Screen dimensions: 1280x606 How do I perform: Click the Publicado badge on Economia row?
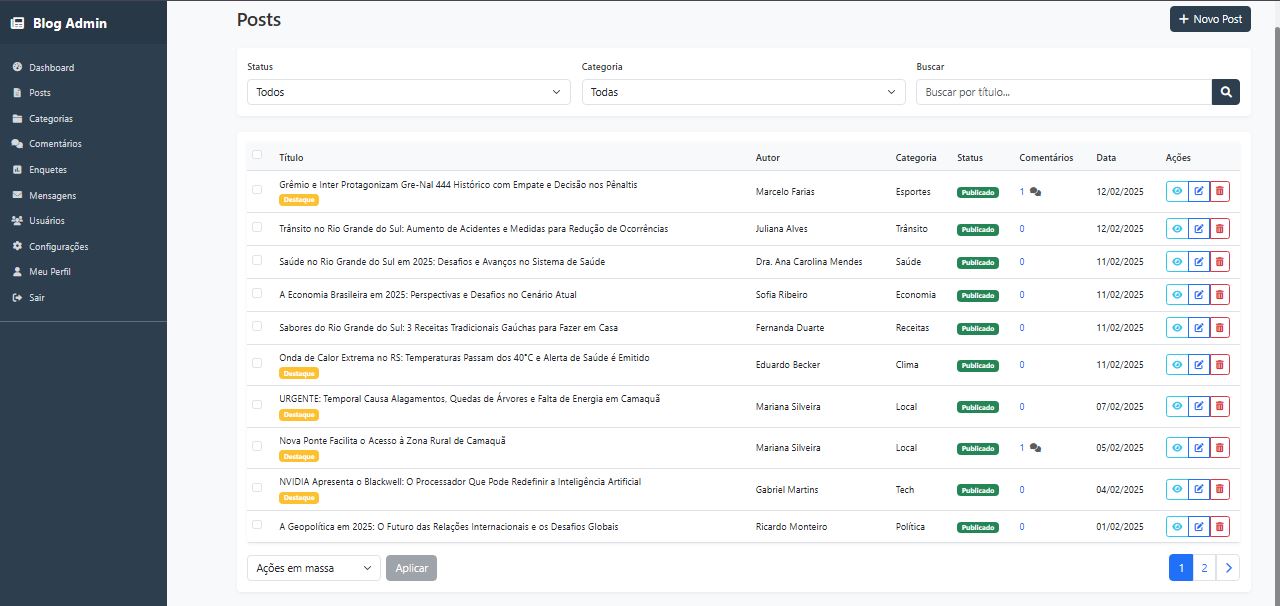click(x=977, y=296)
